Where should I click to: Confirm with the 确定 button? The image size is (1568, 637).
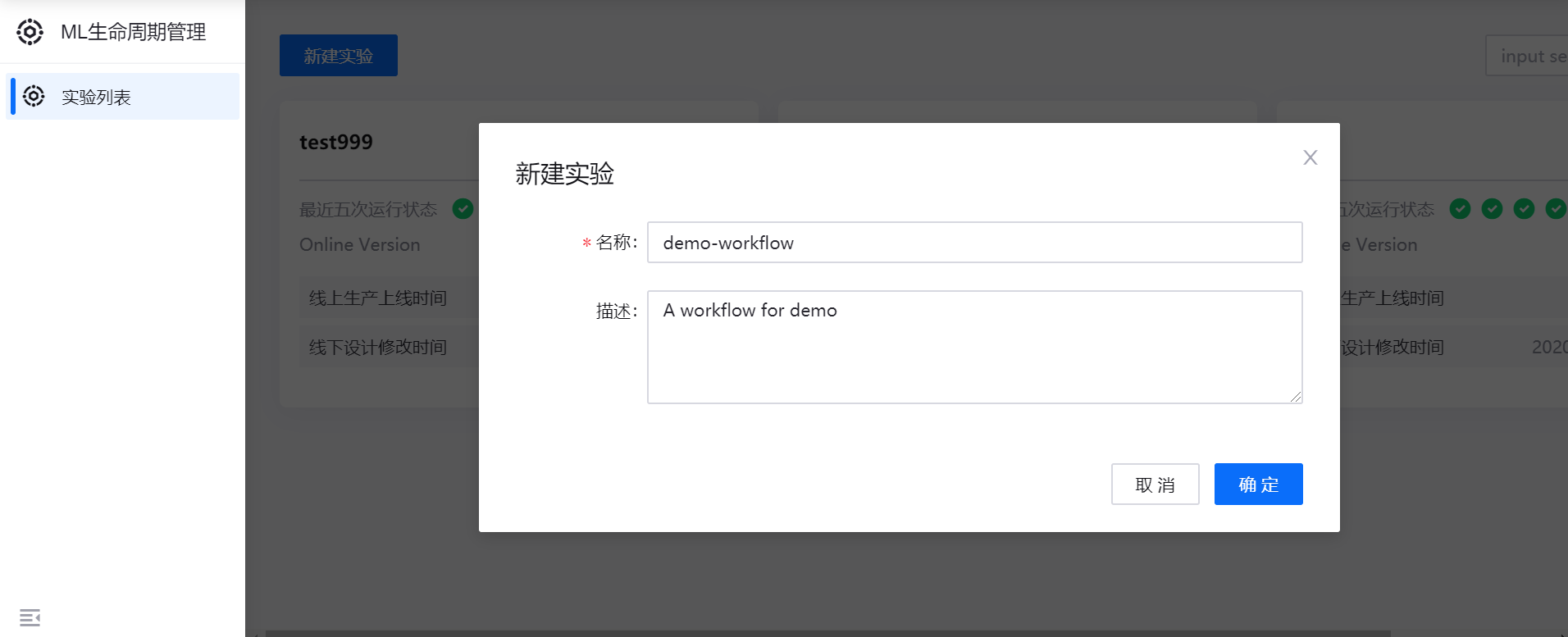click(x=1258, y=485)
